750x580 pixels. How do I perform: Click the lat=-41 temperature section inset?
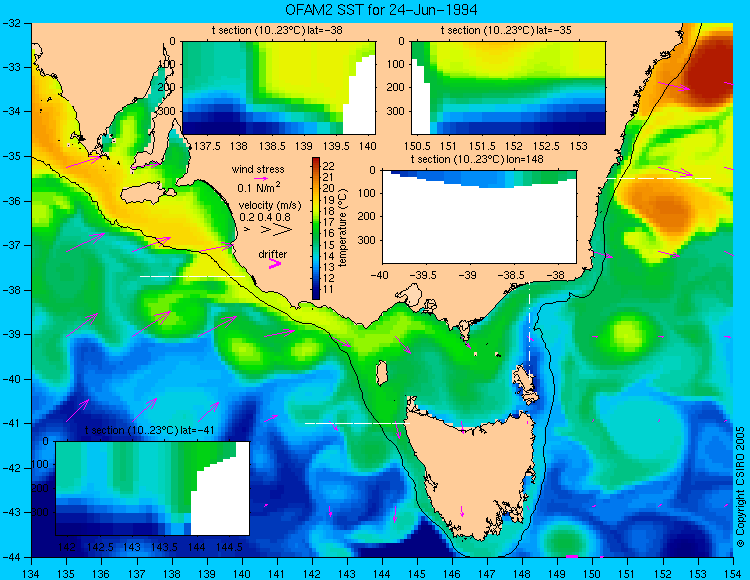pos(153,488)
